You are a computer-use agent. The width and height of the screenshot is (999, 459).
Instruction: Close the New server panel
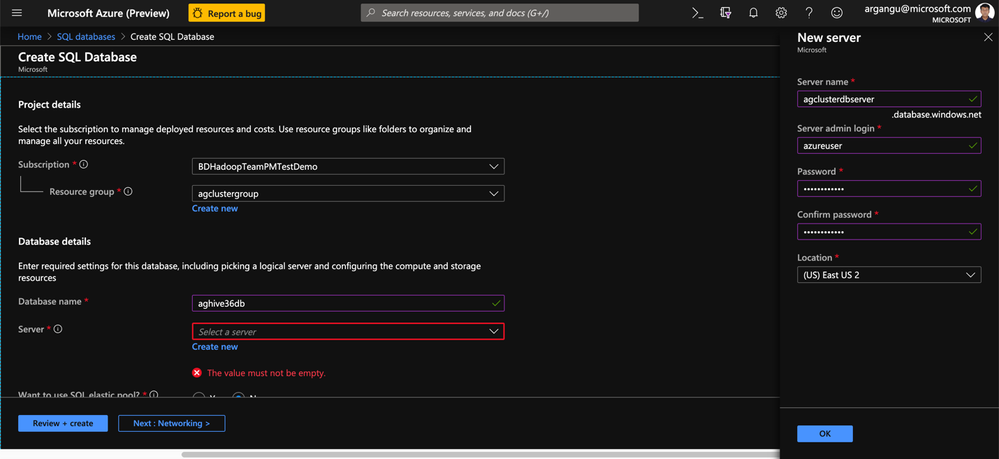(988, 38)
